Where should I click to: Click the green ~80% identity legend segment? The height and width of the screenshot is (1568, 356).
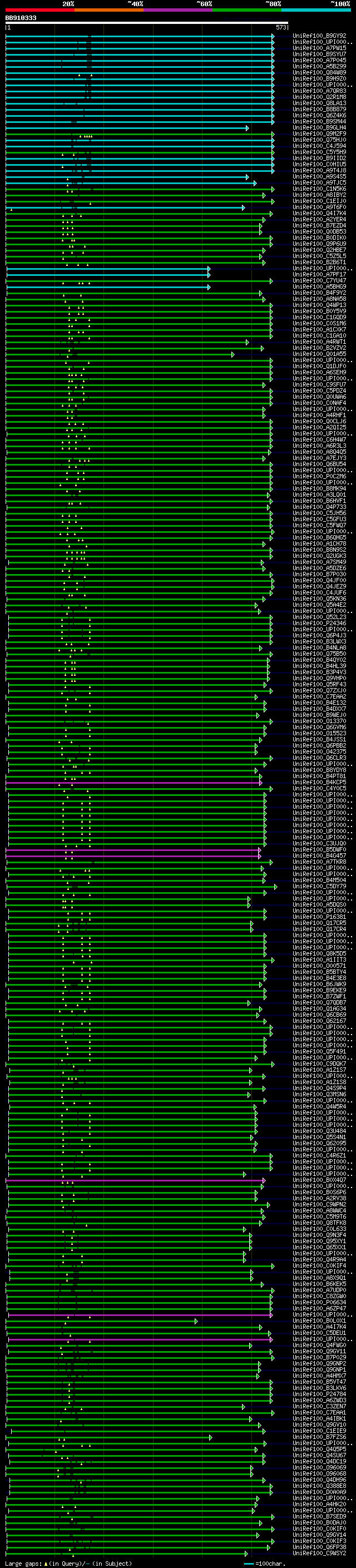coord(247,11)
